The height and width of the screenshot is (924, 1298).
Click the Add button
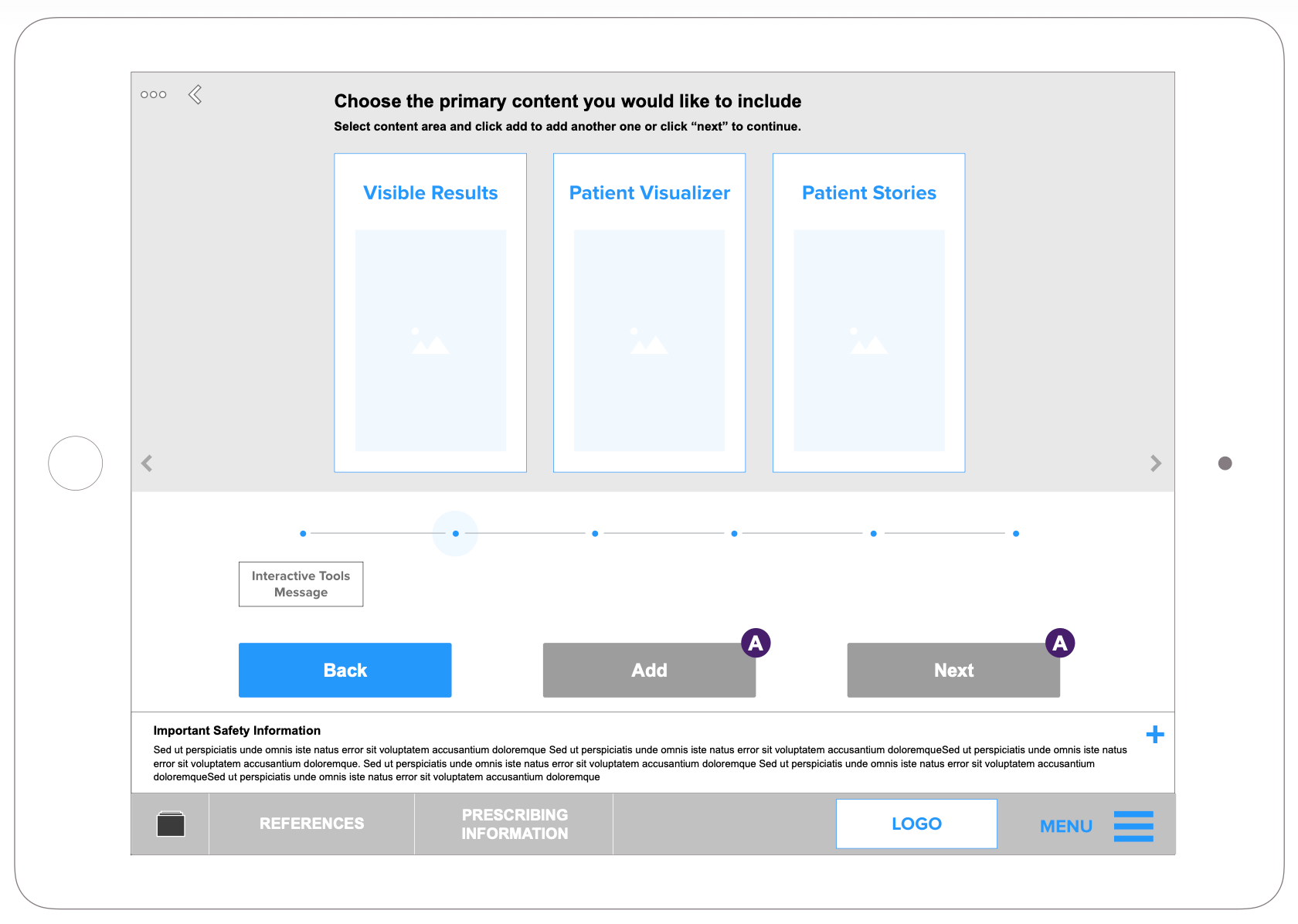648,671
